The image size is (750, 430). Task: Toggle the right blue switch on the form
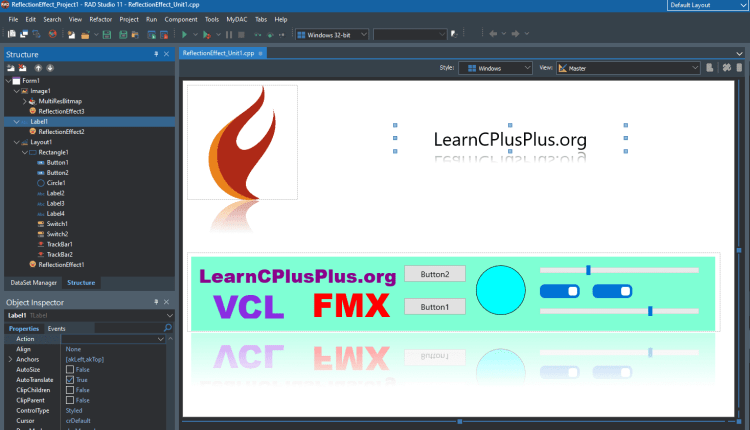[x=612, y=291]
